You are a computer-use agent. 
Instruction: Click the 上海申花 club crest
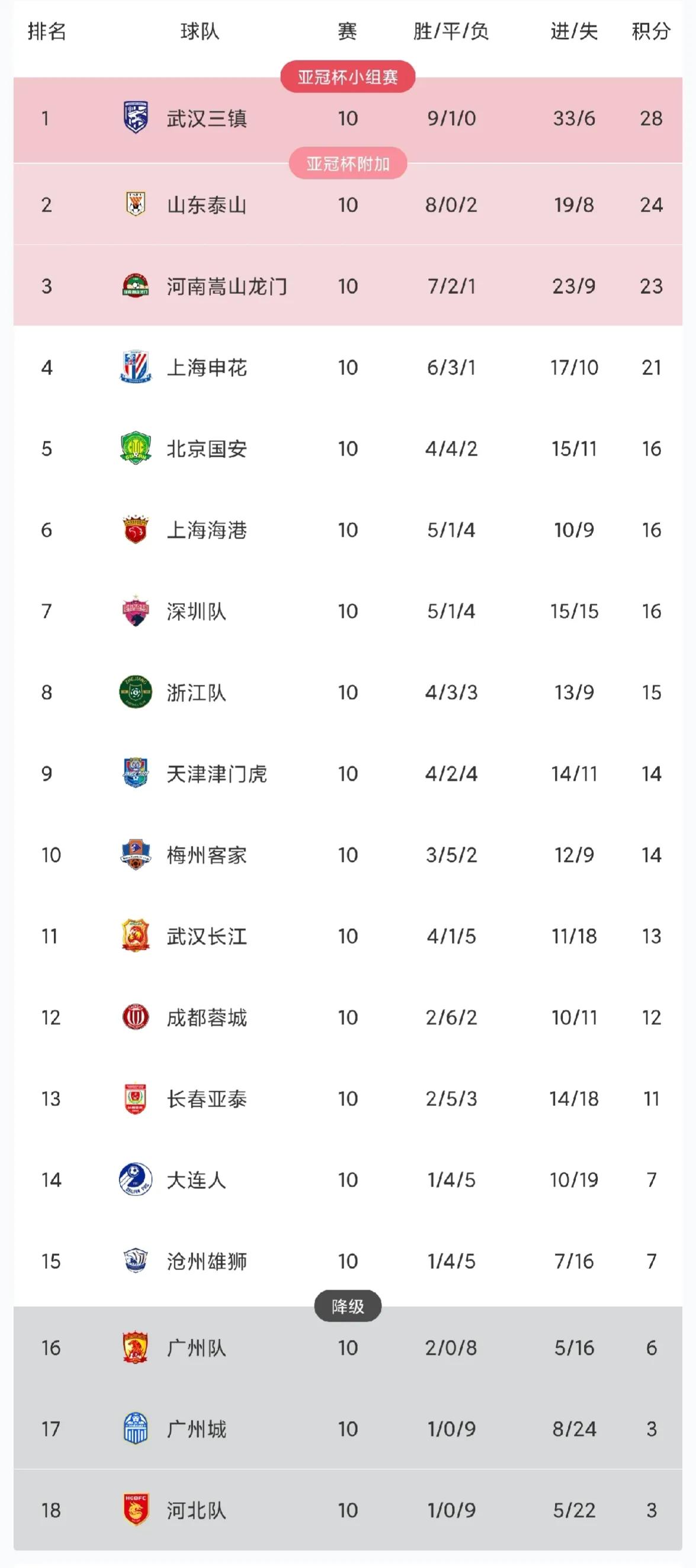tap(135, 367)
